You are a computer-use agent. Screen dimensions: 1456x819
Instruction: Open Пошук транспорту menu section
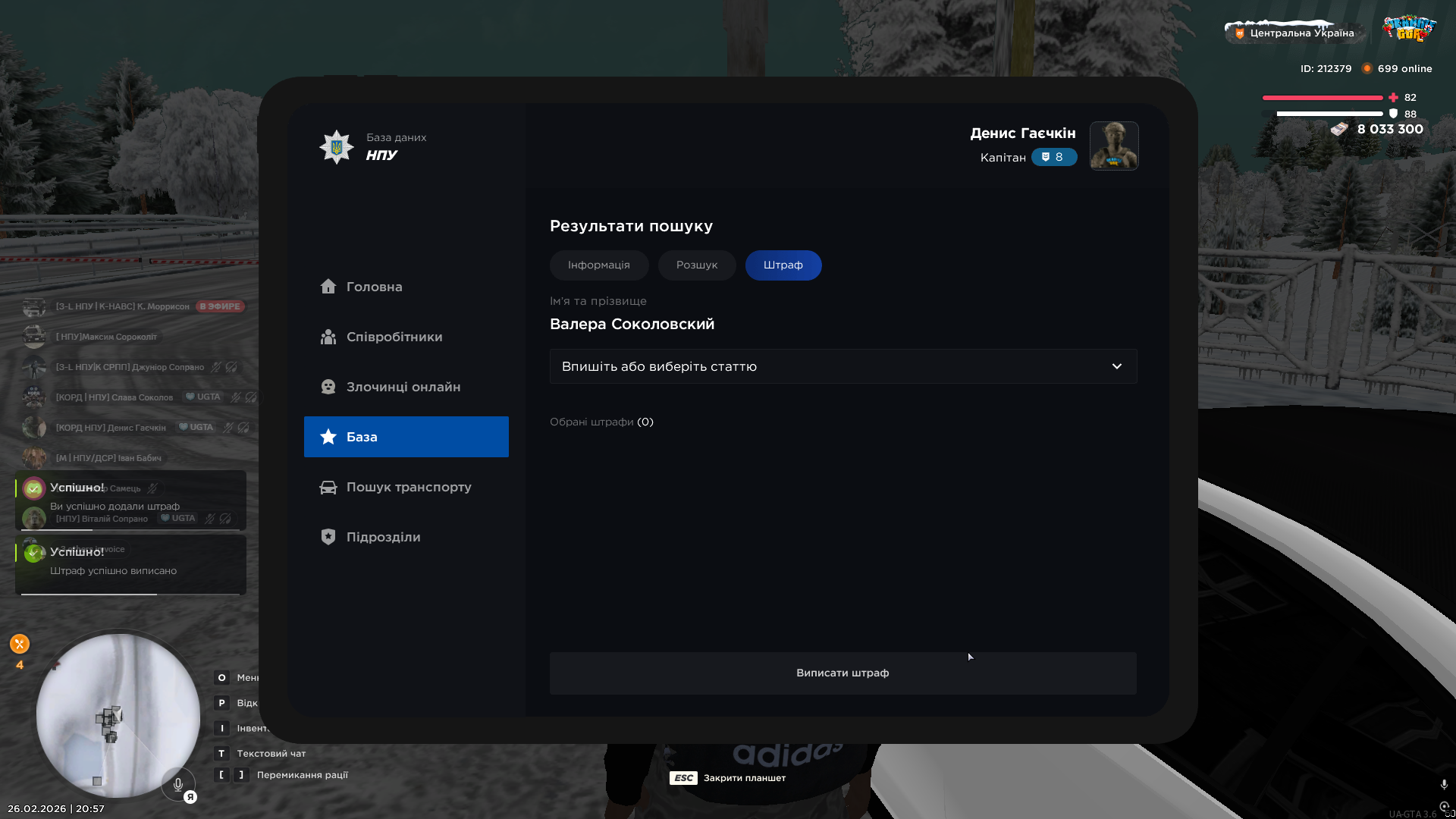pos(408,487)
